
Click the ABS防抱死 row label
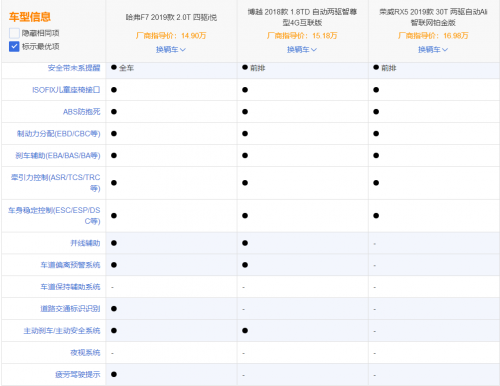tap(82, 112)
